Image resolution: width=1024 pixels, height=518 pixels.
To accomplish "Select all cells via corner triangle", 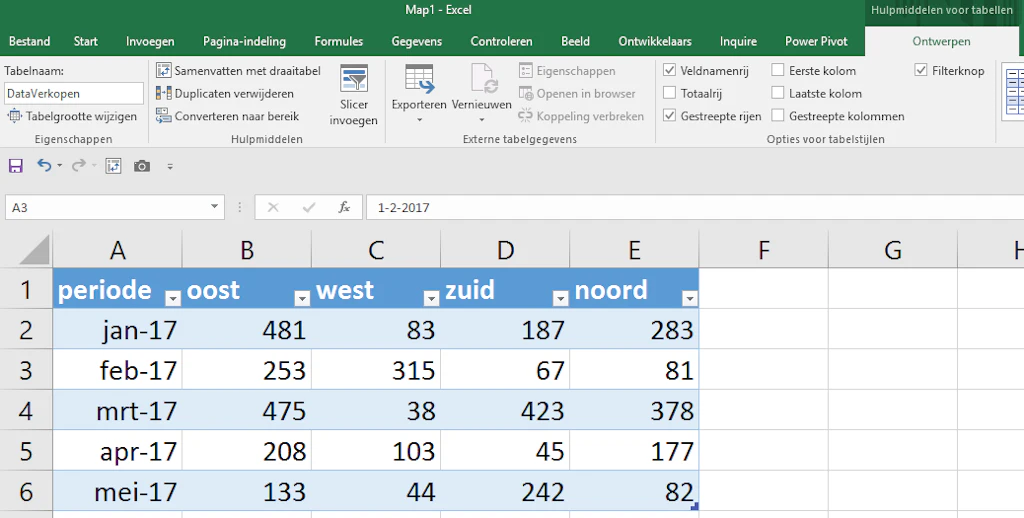I will click(34, 250).
